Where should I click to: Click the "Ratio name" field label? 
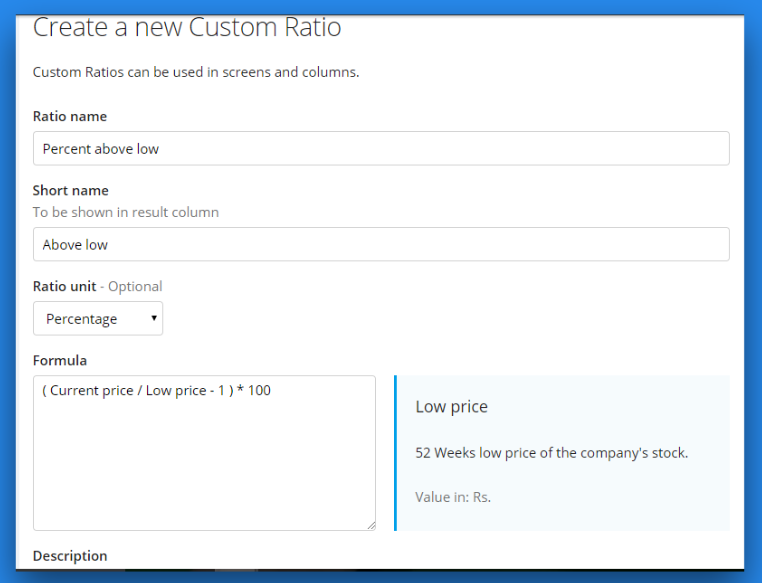click(70, 117)
